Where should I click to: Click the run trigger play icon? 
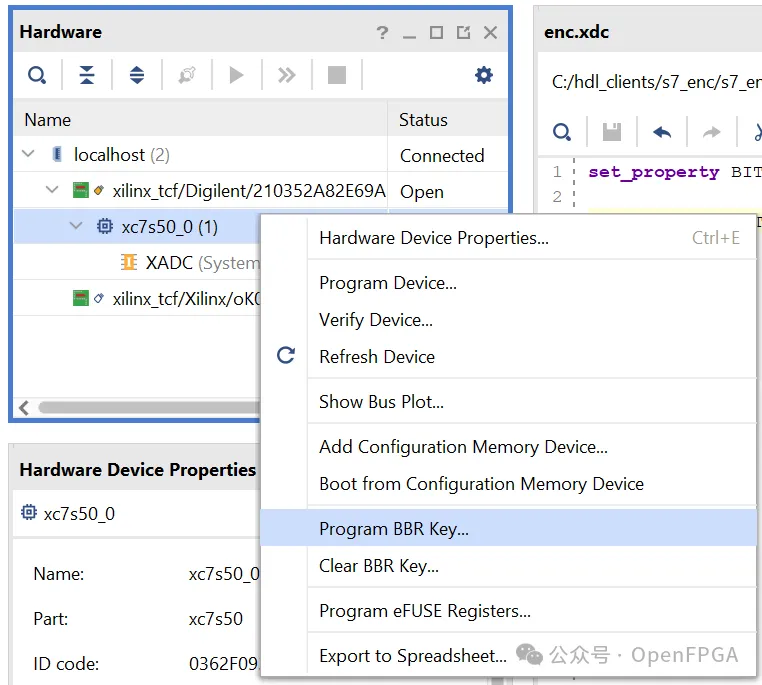coord(237,75)
